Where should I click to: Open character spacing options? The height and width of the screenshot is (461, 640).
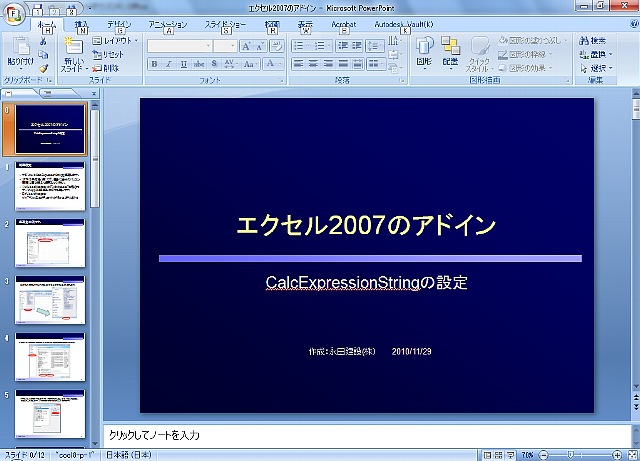click(230, 64)
